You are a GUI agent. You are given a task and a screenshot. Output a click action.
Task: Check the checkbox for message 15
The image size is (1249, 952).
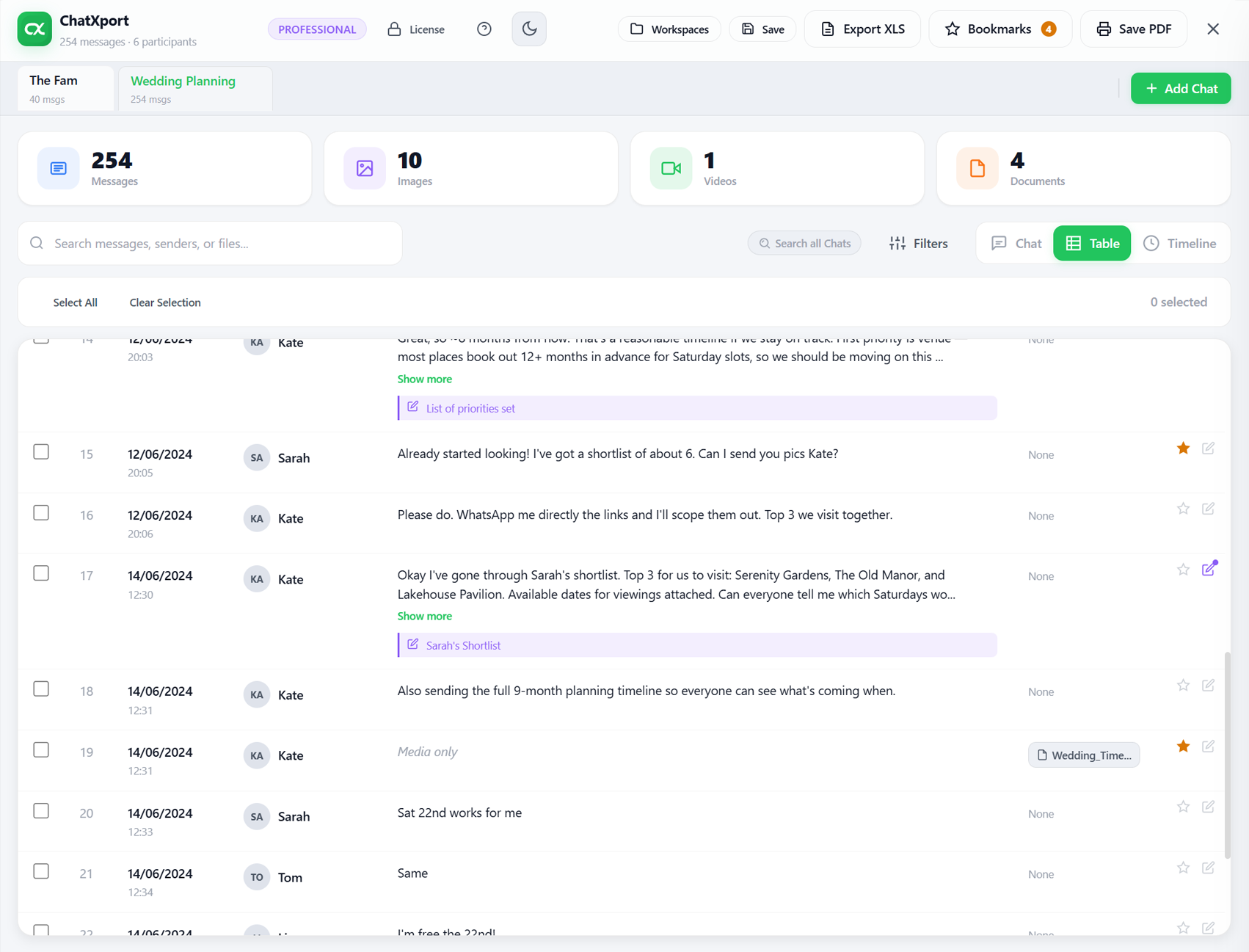pos(41,451)
